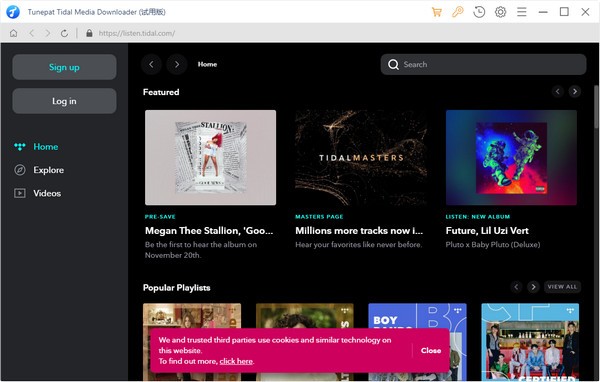Open Videos in the sidebar
Screen dimensions: 600x382
pos(47,193)
